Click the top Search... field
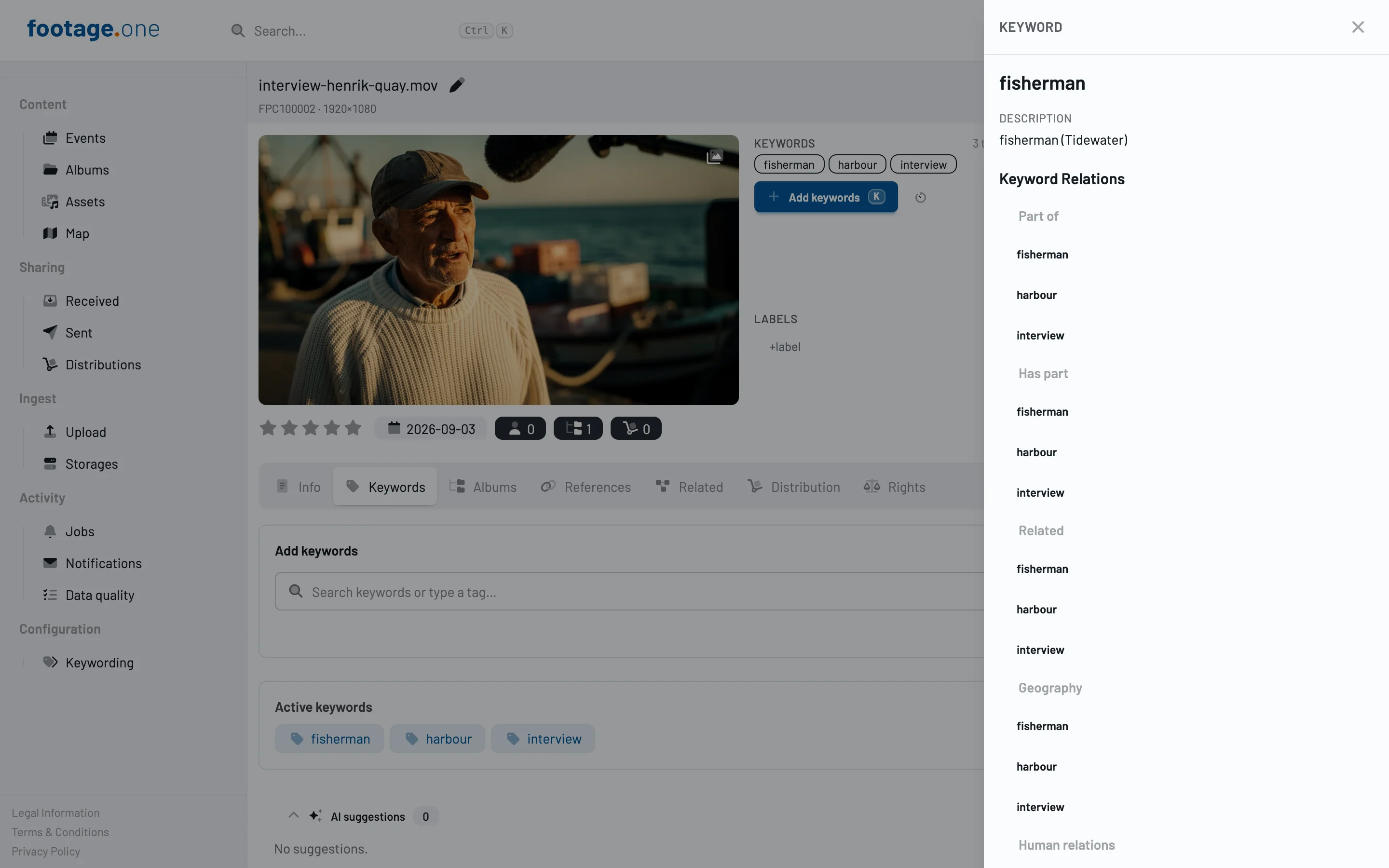 [371, 30]
